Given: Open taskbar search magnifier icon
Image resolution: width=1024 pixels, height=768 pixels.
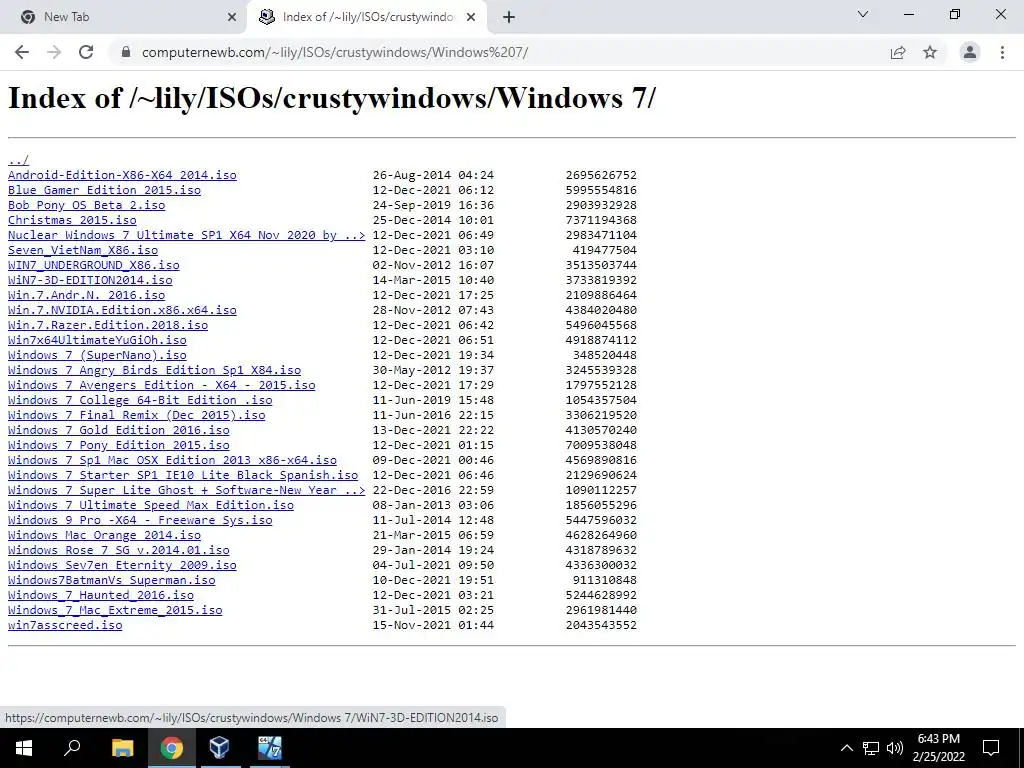Looking at the screenshot, I should 72,748.
